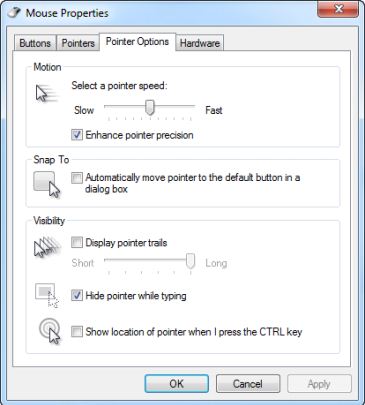
Task: Click the Cancel button
Action: (x=248, y=384)
